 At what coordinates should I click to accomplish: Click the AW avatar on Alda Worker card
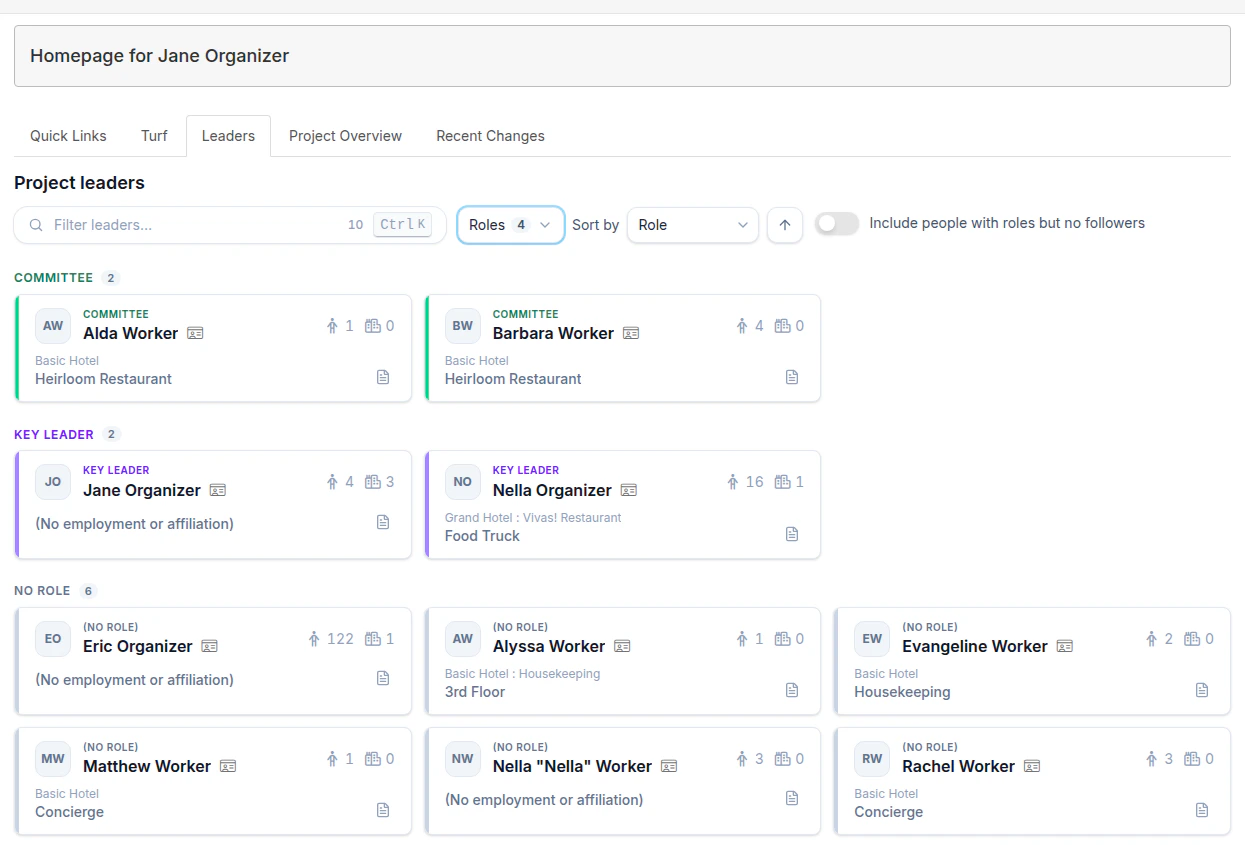click(x=53, y=326)
